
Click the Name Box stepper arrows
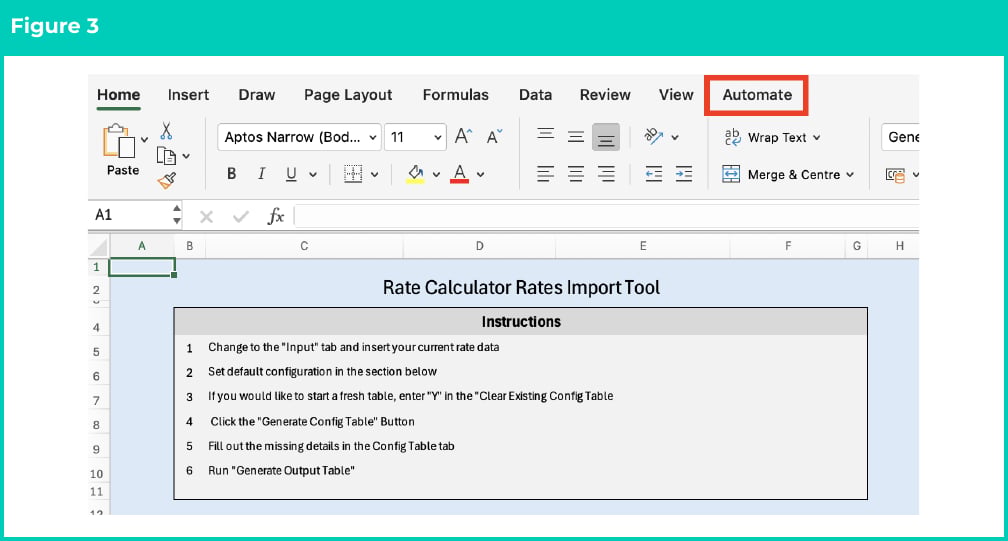177,215
